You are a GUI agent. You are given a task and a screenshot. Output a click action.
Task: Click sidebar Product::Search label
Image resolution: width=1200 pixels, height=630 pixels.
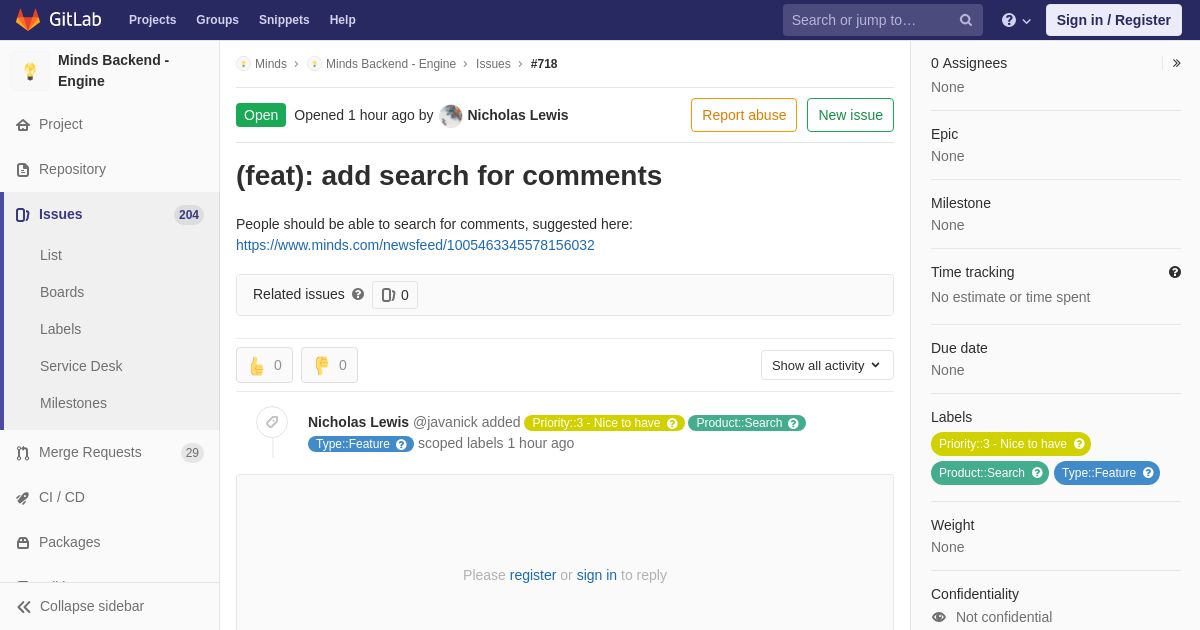pos(990,473)
